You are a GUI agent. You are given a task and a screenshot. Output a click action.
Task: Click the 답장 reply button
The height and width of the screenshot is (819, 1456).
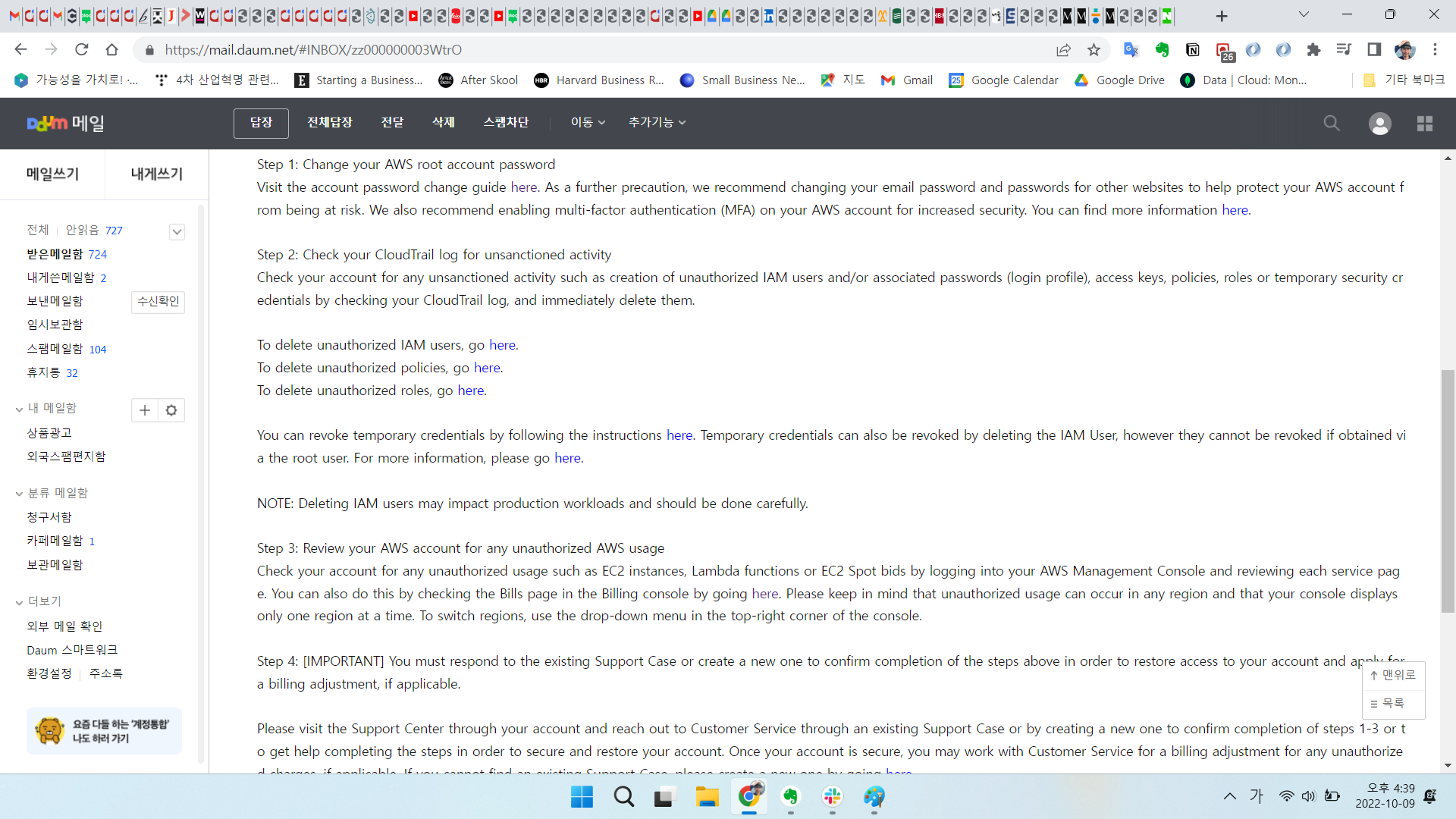coord(261,123)
